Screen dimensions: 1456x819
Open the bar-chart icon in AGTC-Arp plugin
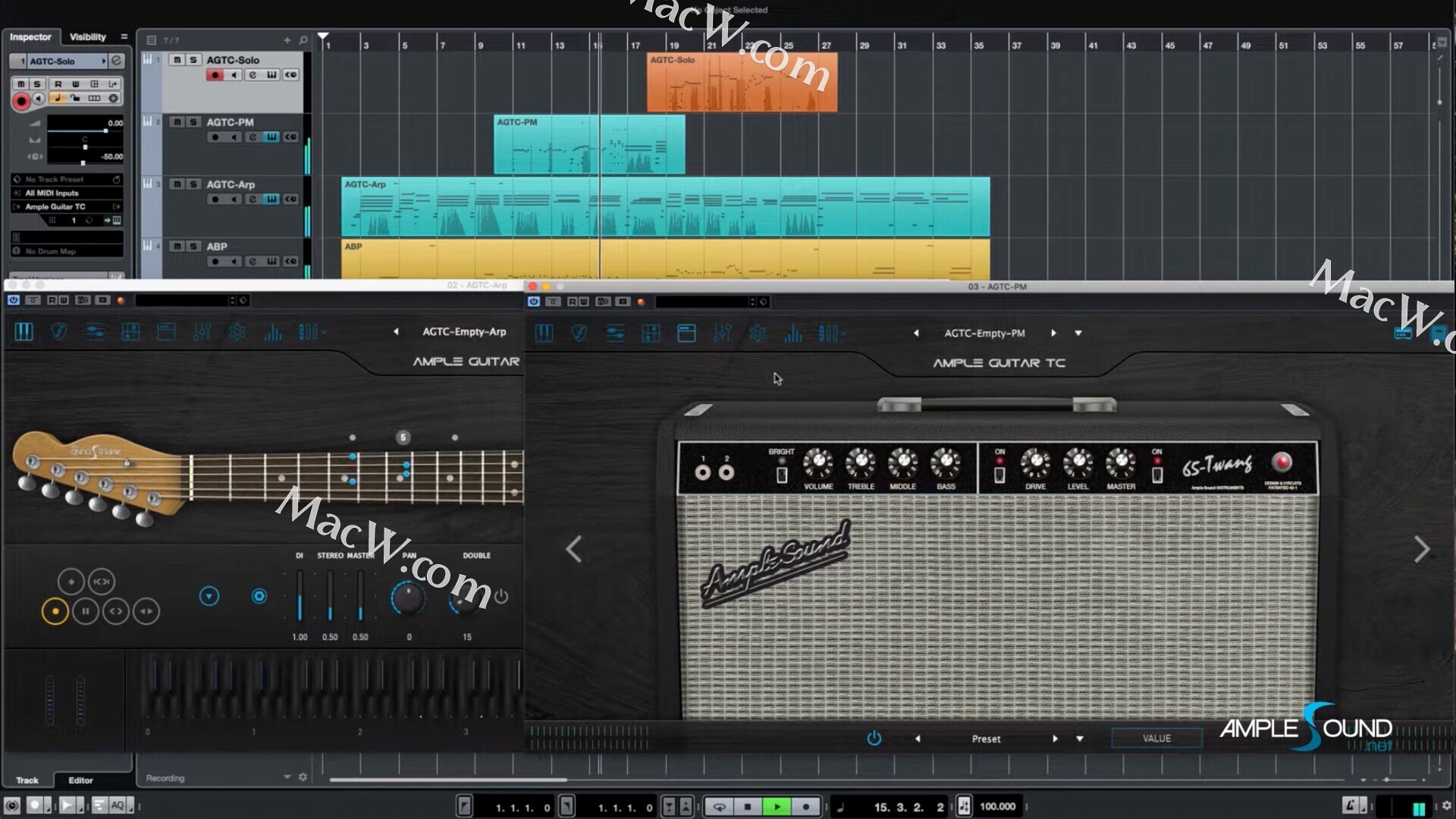[273, 332]
